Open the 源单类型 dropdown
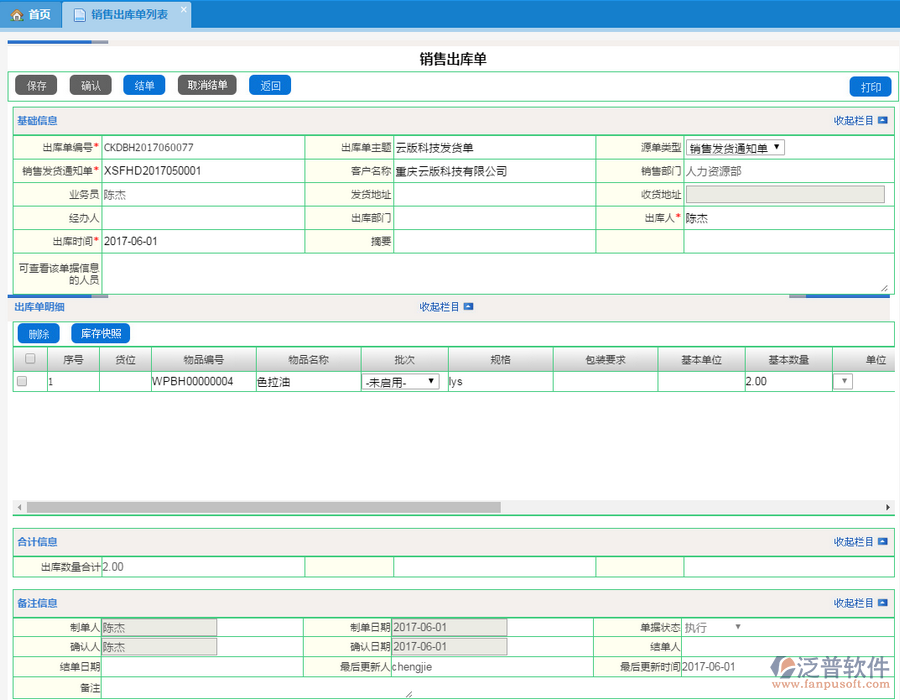This screenshot has width=900, height=700. click(x=735, y=148)
